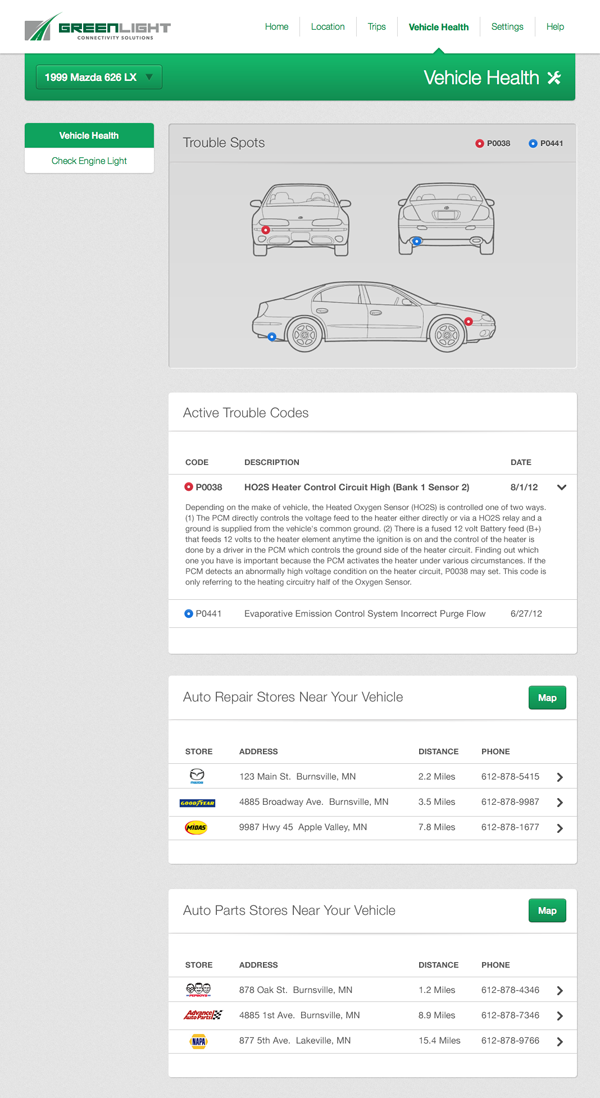This screenshot has height=1098, width=600.
Task: Click the 2.2 Miles distance value
Action: click(x=437, y=777)
